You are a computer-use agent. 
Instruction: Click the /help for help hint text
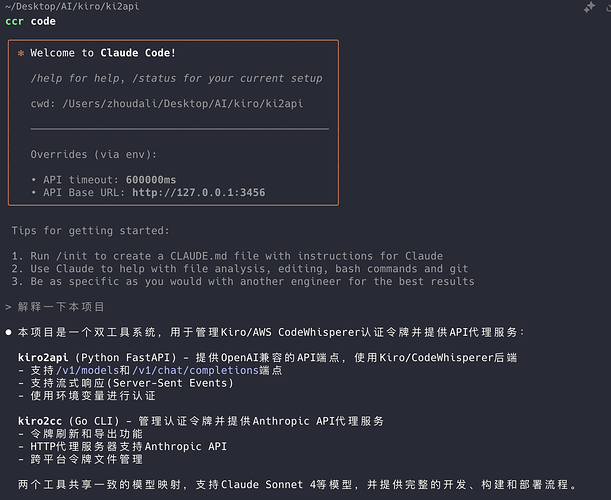[78, 78]
